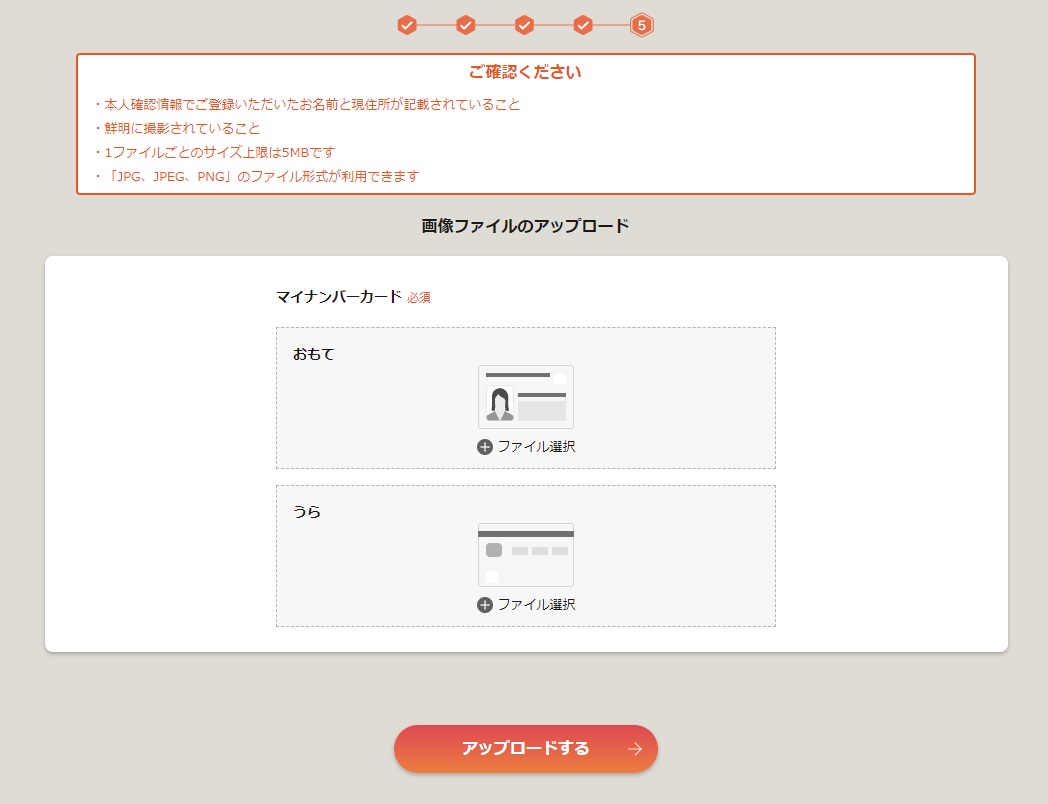The image size is (1048, 804).
Task: Click the second completed step checkmark
Action: click(x=465, y=25)
